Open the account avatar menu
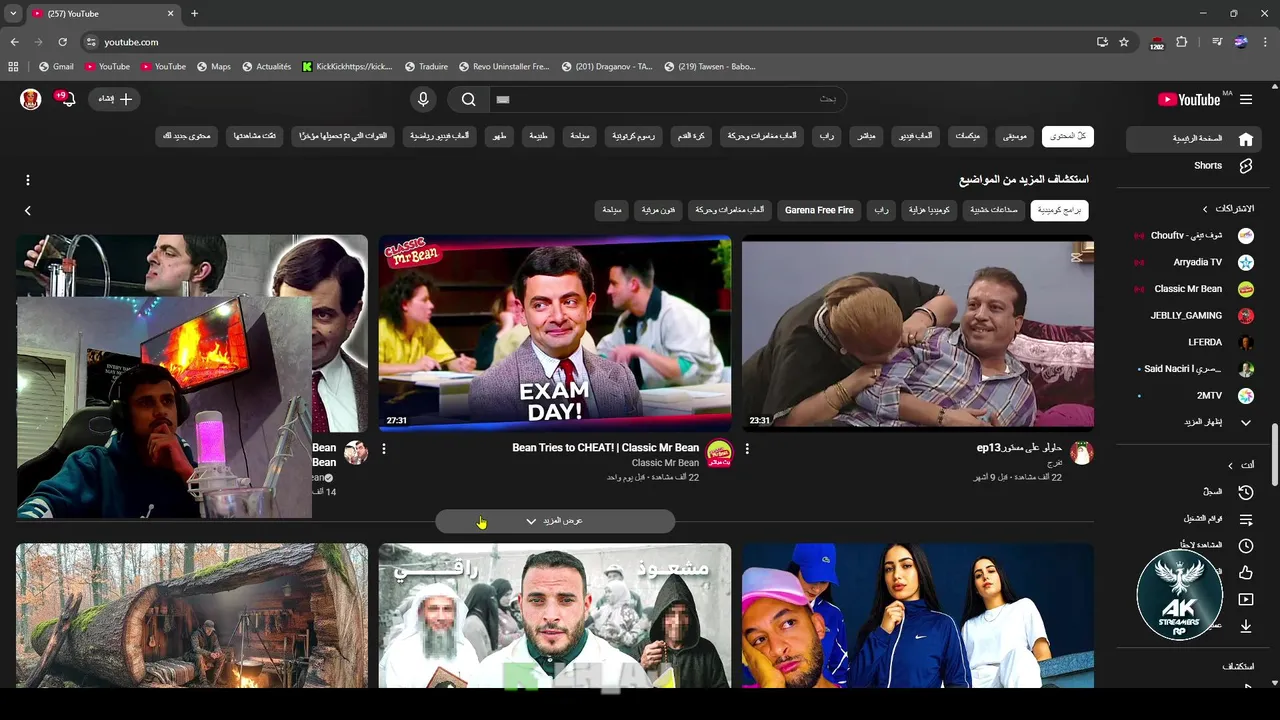This screenshot has width=1280, height=720. pos(31,99)
